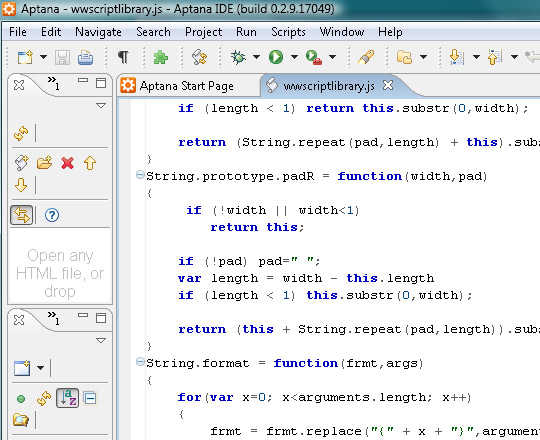Minimize the upper left panel
Image resolution: width=540 pixels, height=440 pixels.
click(x=83, y=80)
